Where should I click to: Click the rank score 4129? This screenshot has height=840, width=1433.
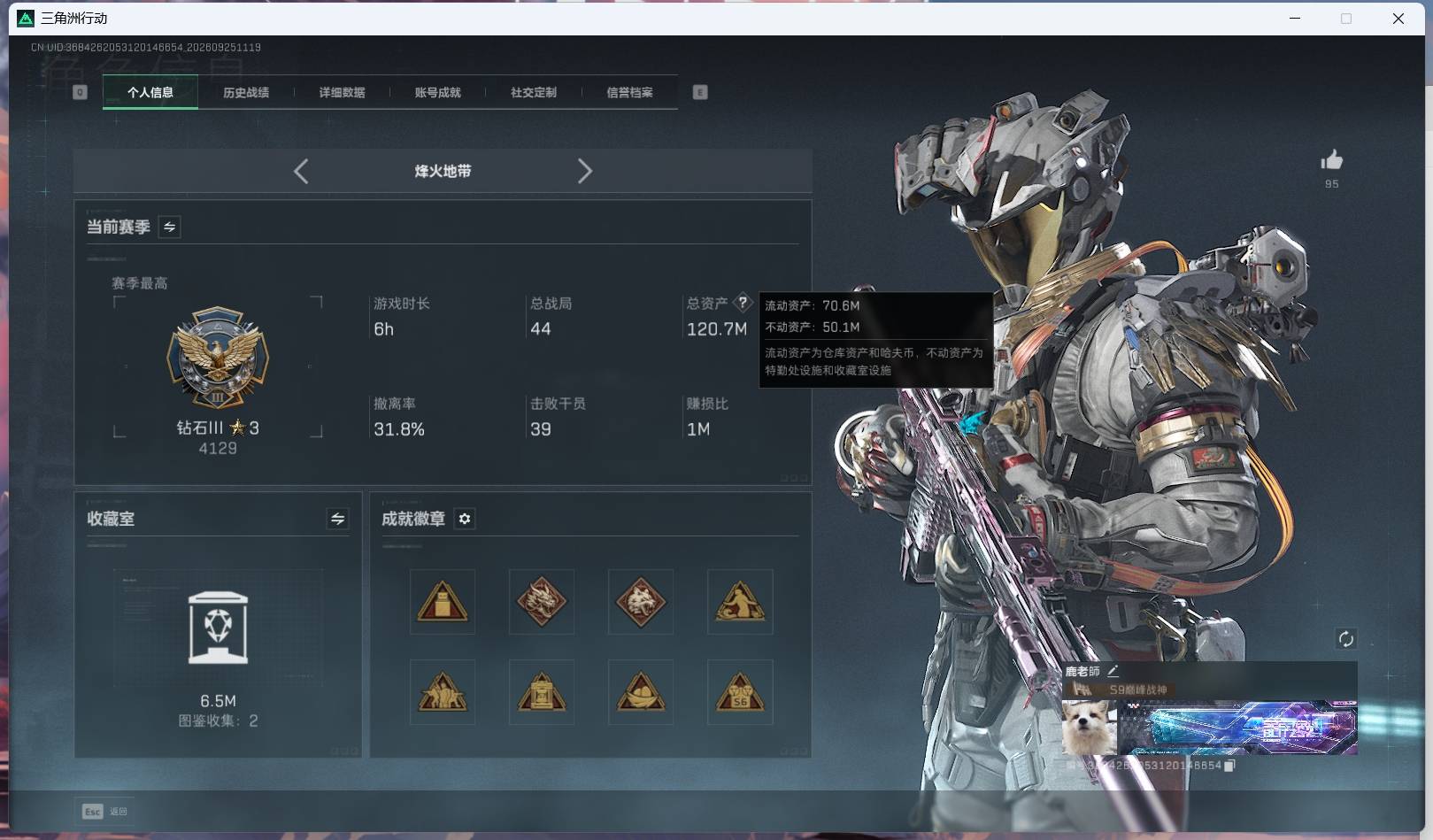coord(218,449)
